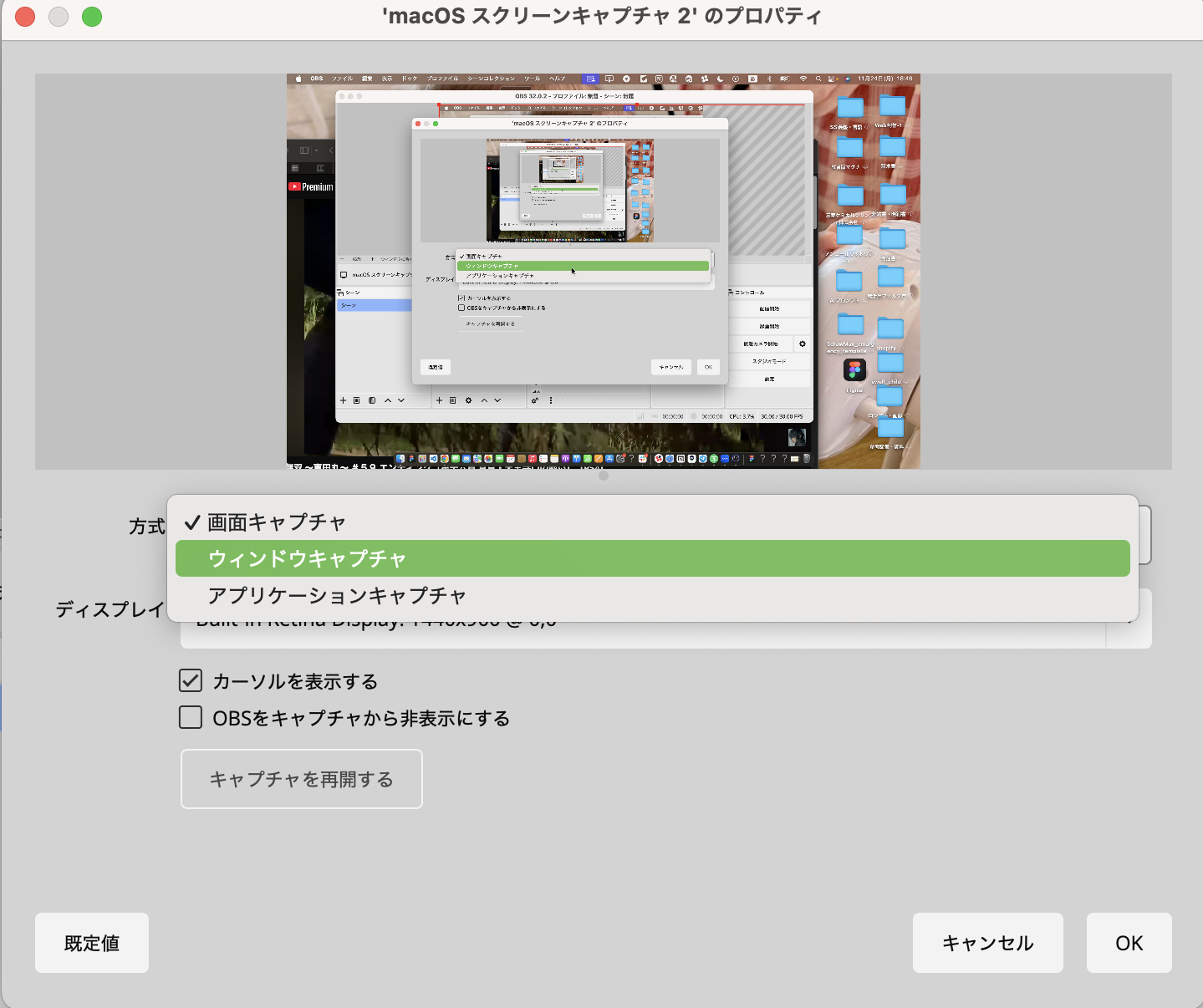
Task: Click the add source plus icon
Action: (439, 400)
